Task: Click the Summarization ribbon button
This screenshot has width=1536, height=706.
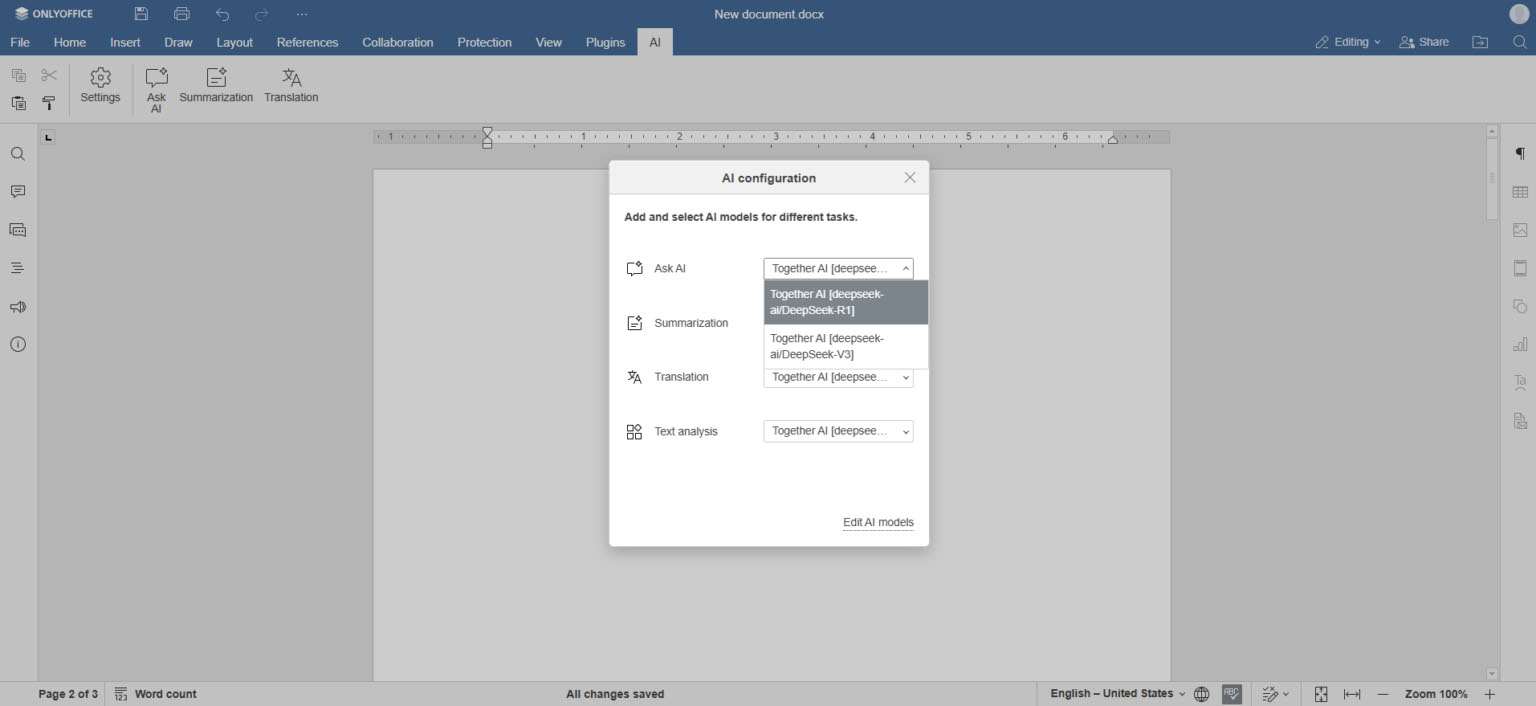Action: (216, 85)
